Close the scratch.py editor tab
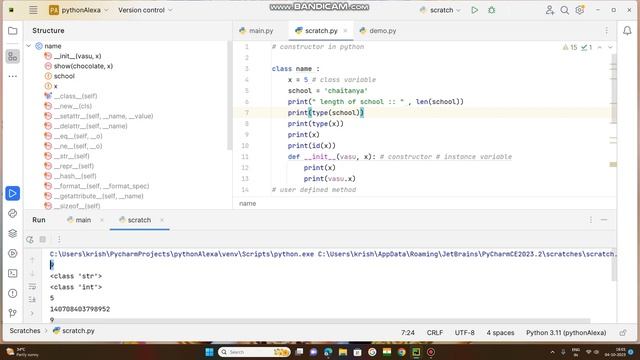This screenshot has width=640, height=360. click(345, 31)
